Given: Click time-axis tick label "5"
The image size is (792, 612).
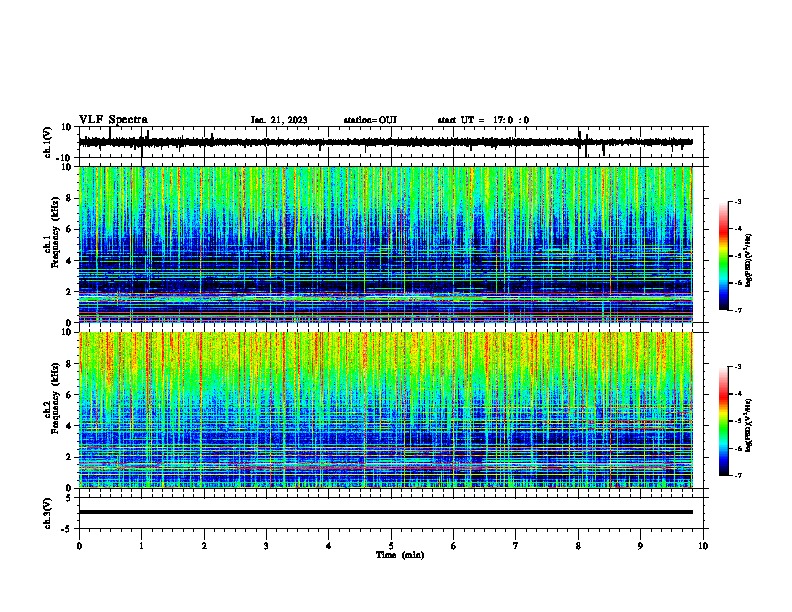Looking at the screenshot, I should coord(391,546).
